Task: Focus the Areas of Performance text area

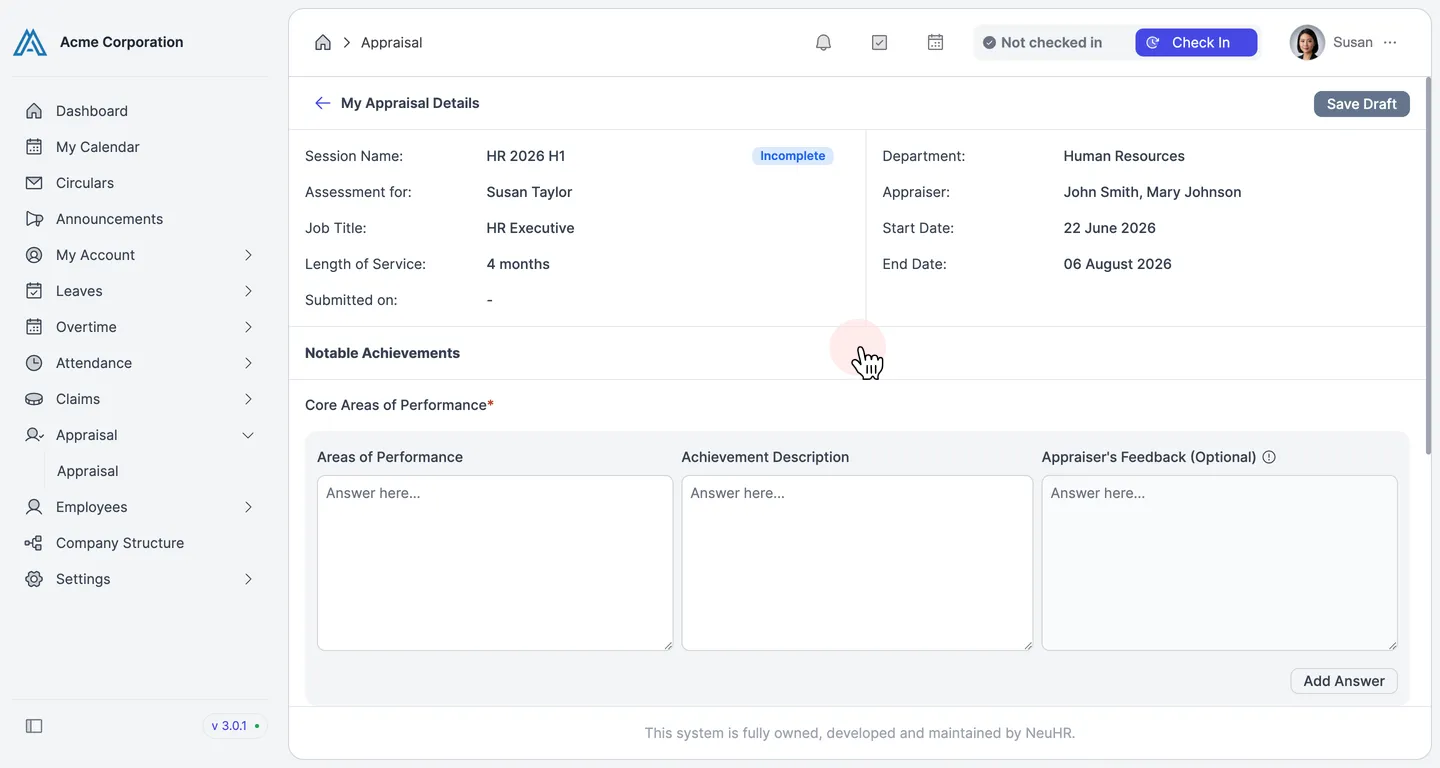Action: (x=495, y=563)
